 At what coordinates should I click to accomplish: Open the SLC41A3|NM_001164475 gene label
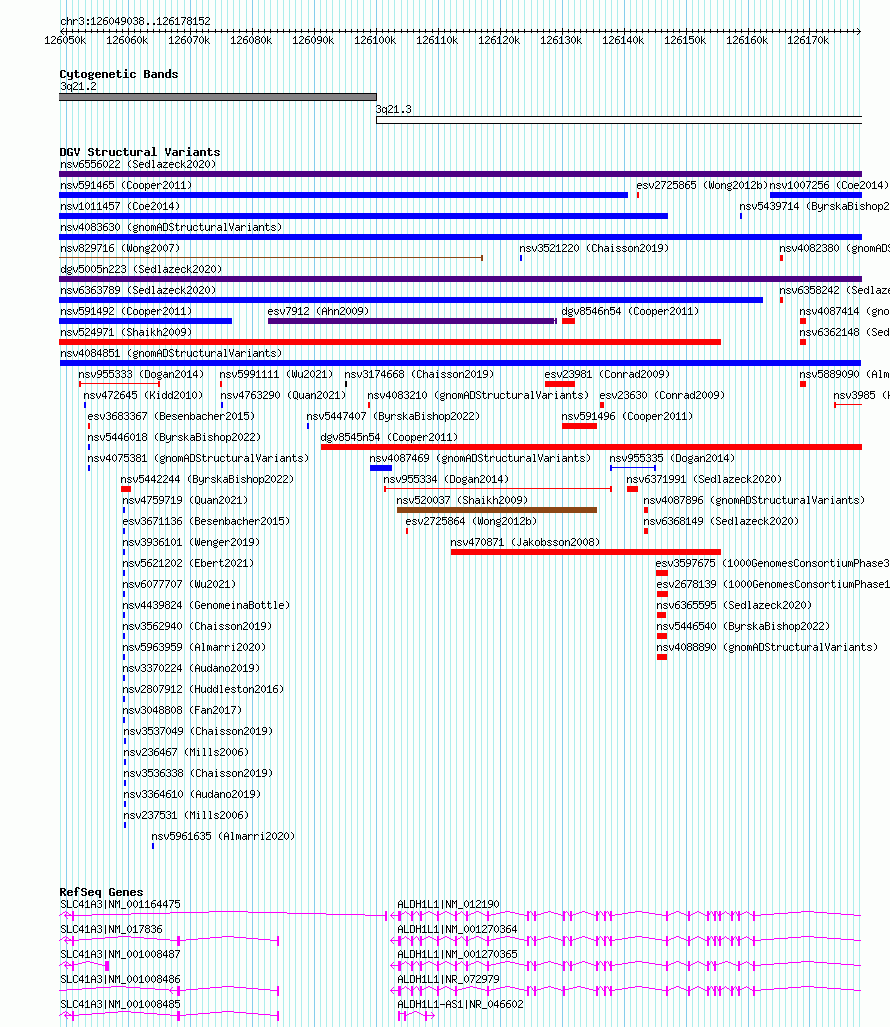[120, 905]
